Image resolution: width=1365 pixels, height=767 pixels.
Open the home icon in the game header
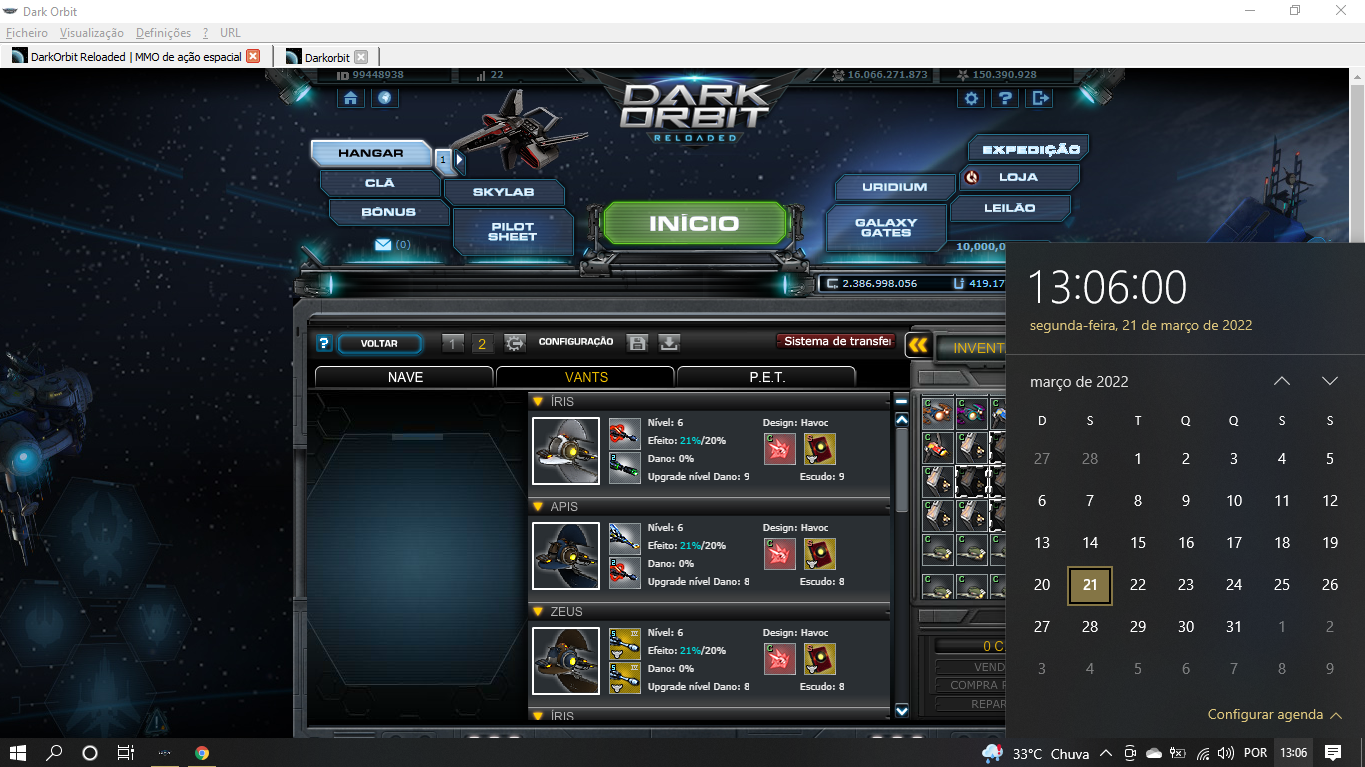pyautogui.click(x=350, y=98)
